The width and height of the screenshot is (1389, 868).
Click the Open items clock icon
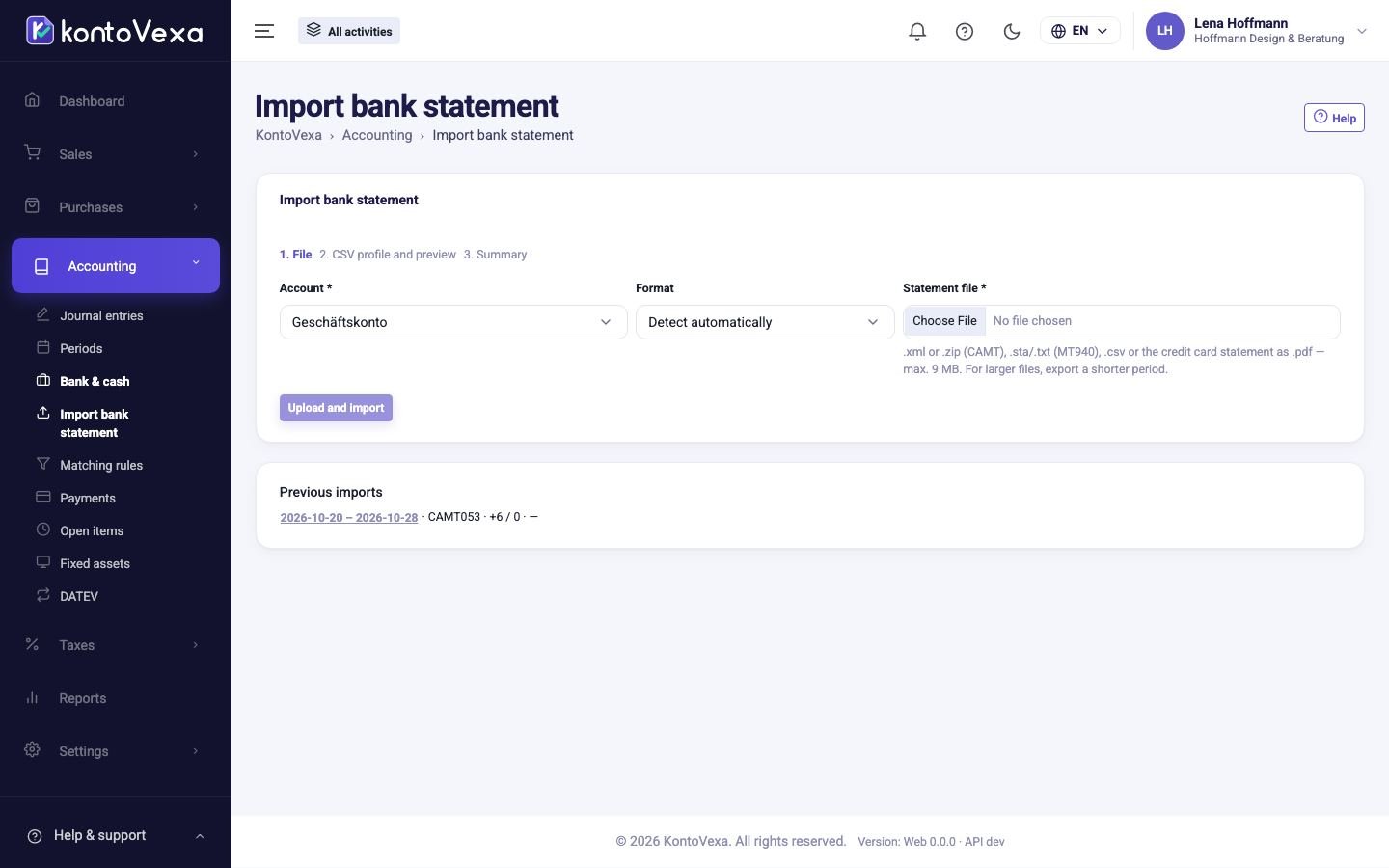tap(42, 529)
